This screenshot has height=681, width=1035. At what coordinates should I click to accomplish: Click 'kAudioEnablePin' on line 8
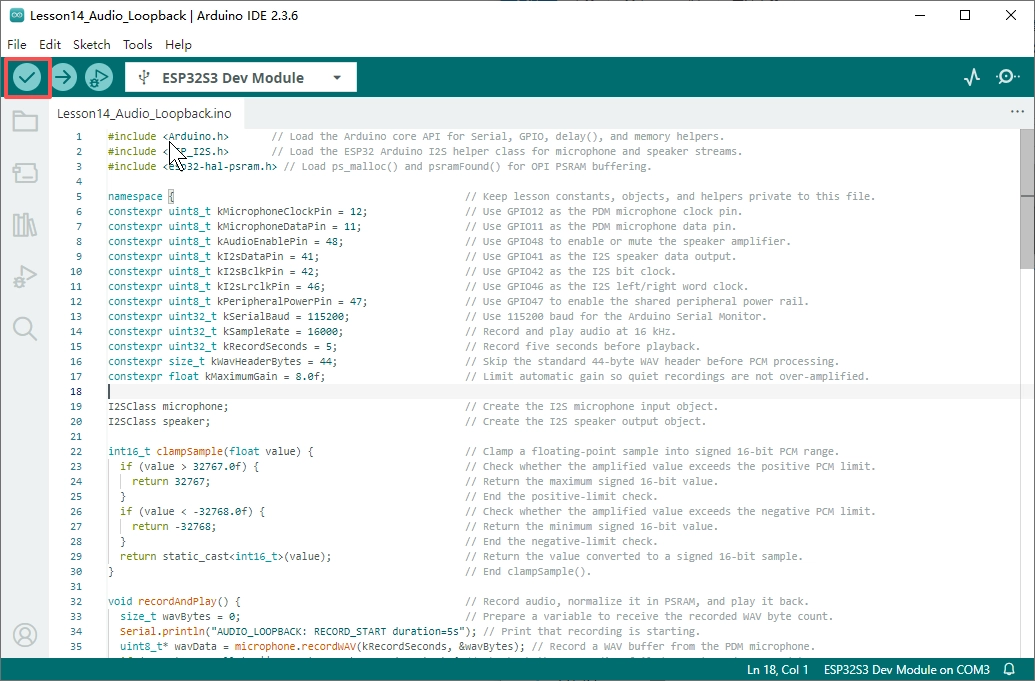[x=262, y=242]
